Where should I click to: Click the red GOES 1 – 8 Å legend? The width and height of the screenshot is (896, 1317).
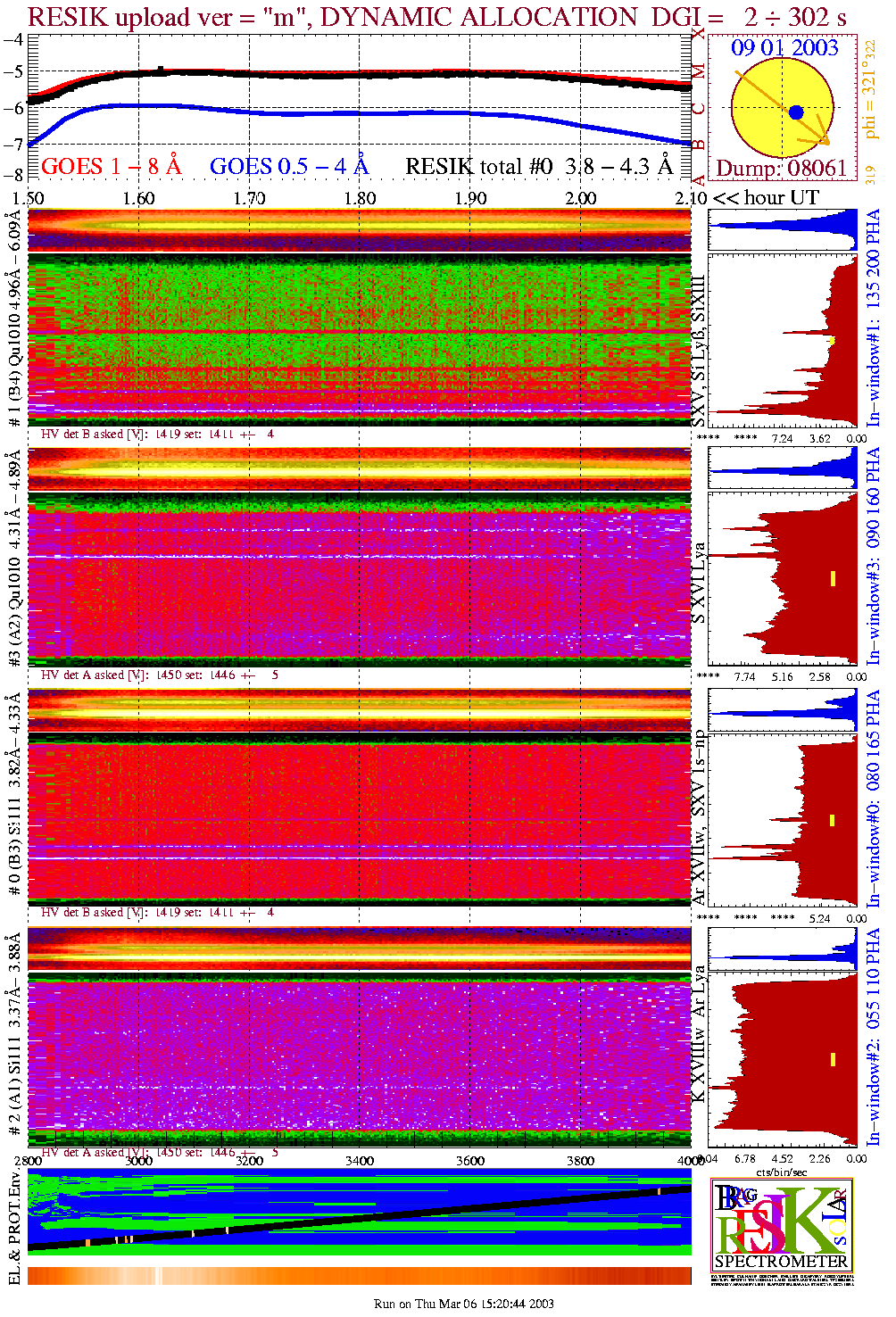pyautogui.click(x=111, y=167)
